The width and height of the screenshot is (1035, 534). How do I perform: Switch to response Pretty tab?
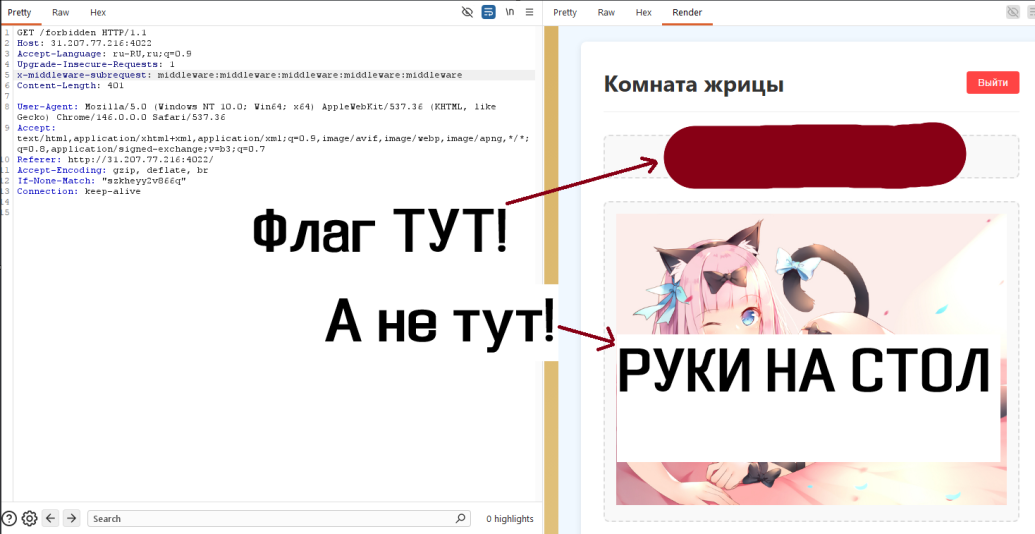[x=565, y=13]
